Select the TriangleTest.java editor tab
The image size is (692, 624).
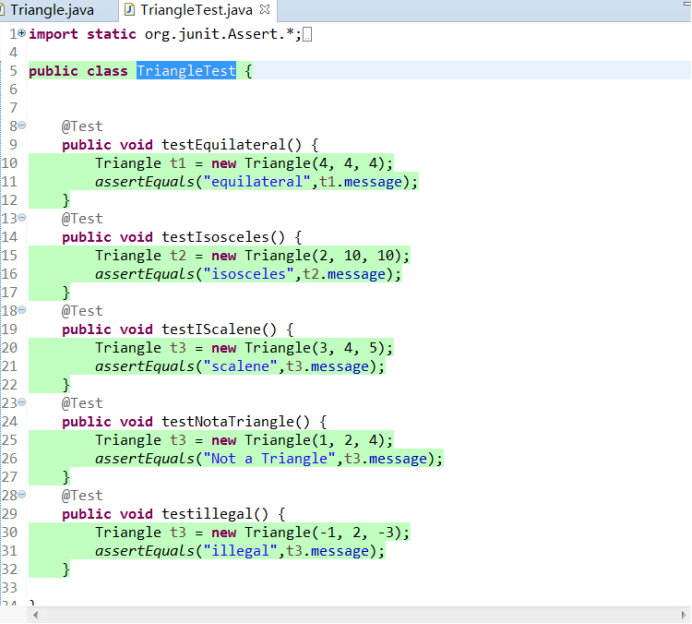tap(196, 10)
